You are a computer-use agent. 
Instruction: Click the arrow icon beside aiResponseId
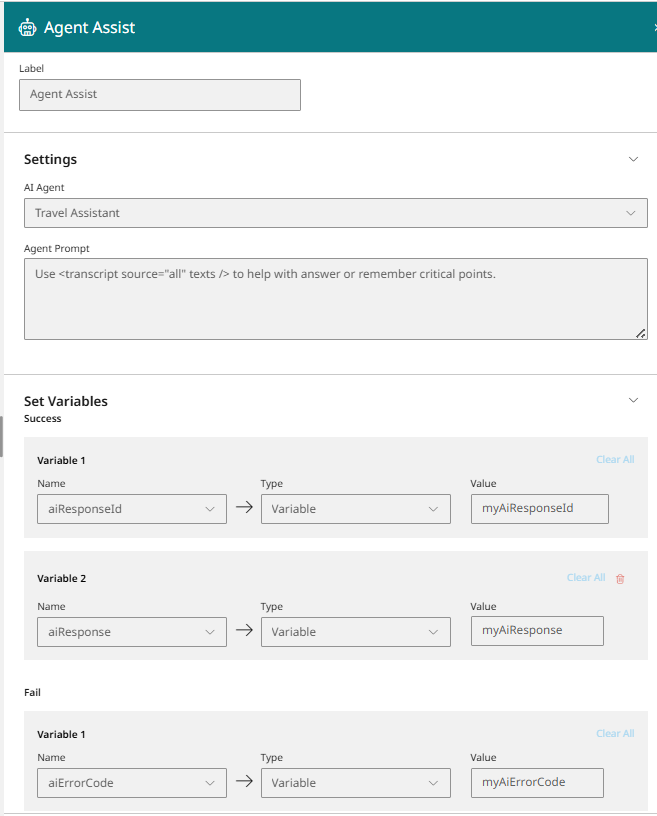(244, 507)
